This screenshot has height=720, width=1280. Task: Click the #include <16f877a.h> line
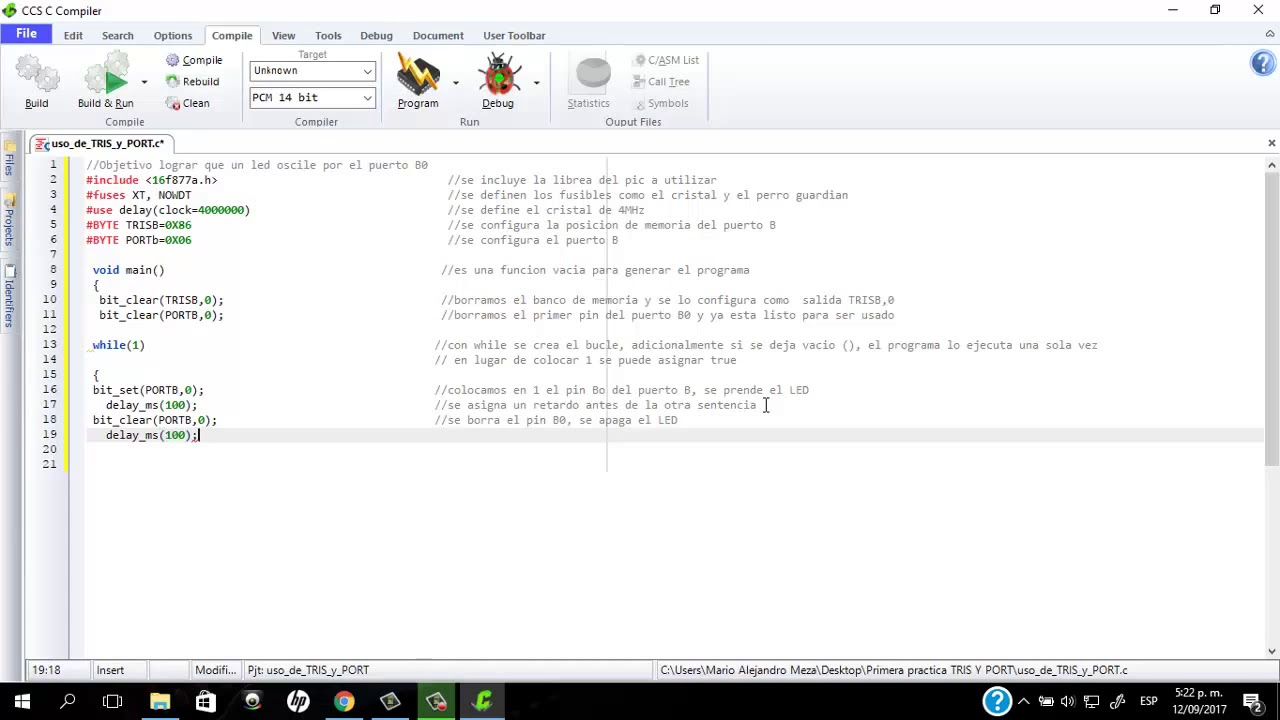click(x=151, y=180)
